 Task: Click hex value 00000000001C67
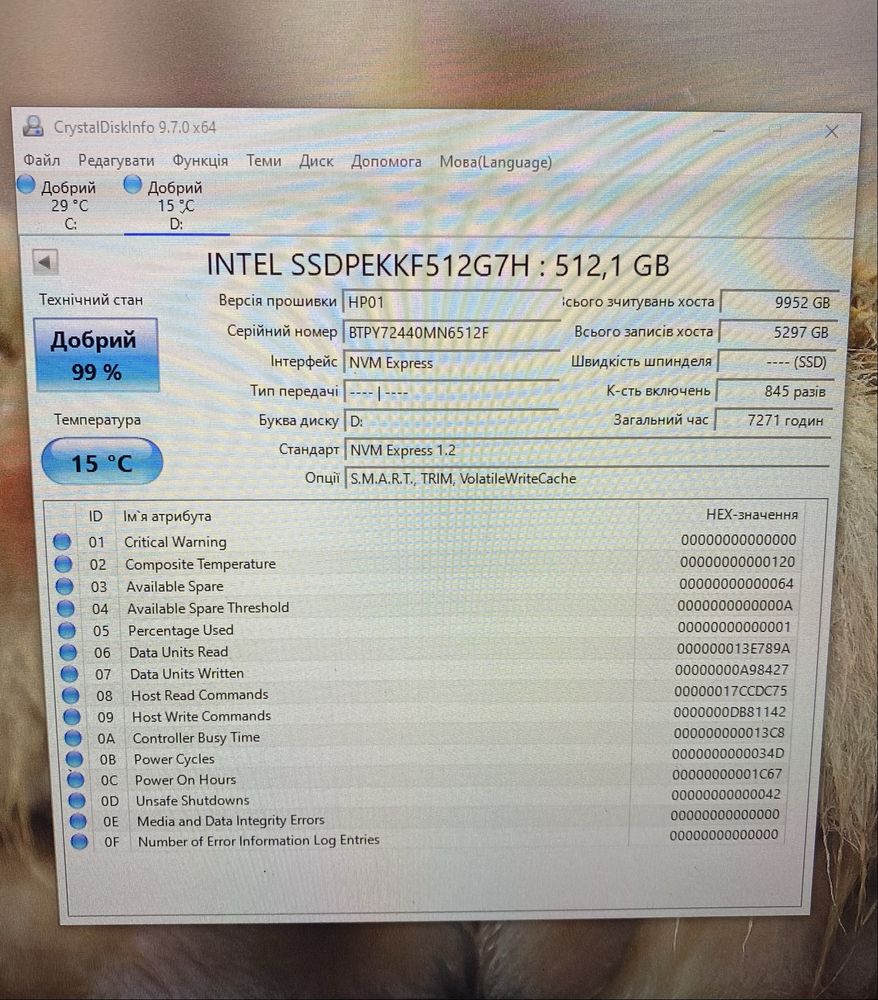coord(727,774)
